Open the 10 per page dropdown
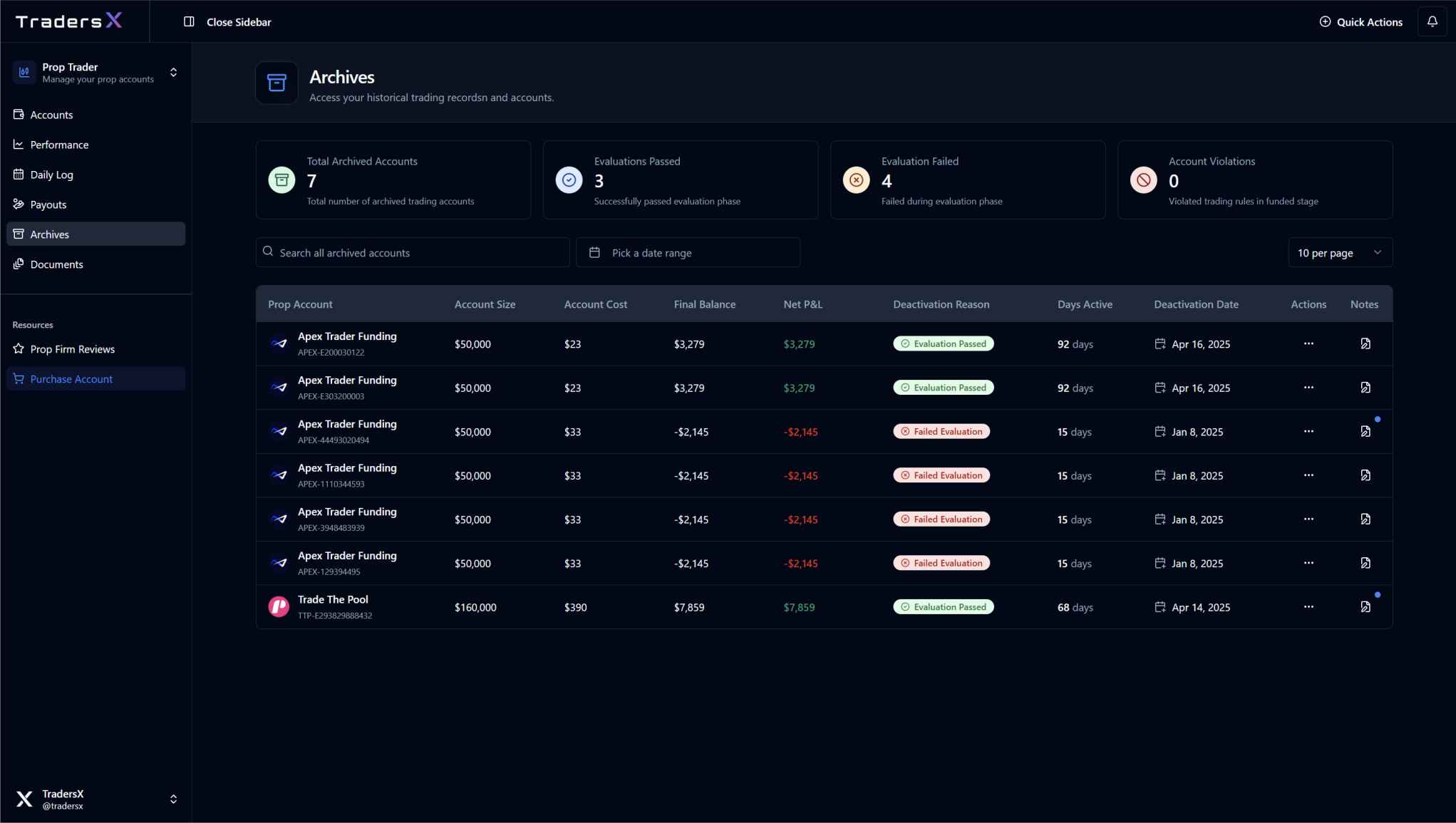The image size is (1456, 823). [x=1339, y=253]
